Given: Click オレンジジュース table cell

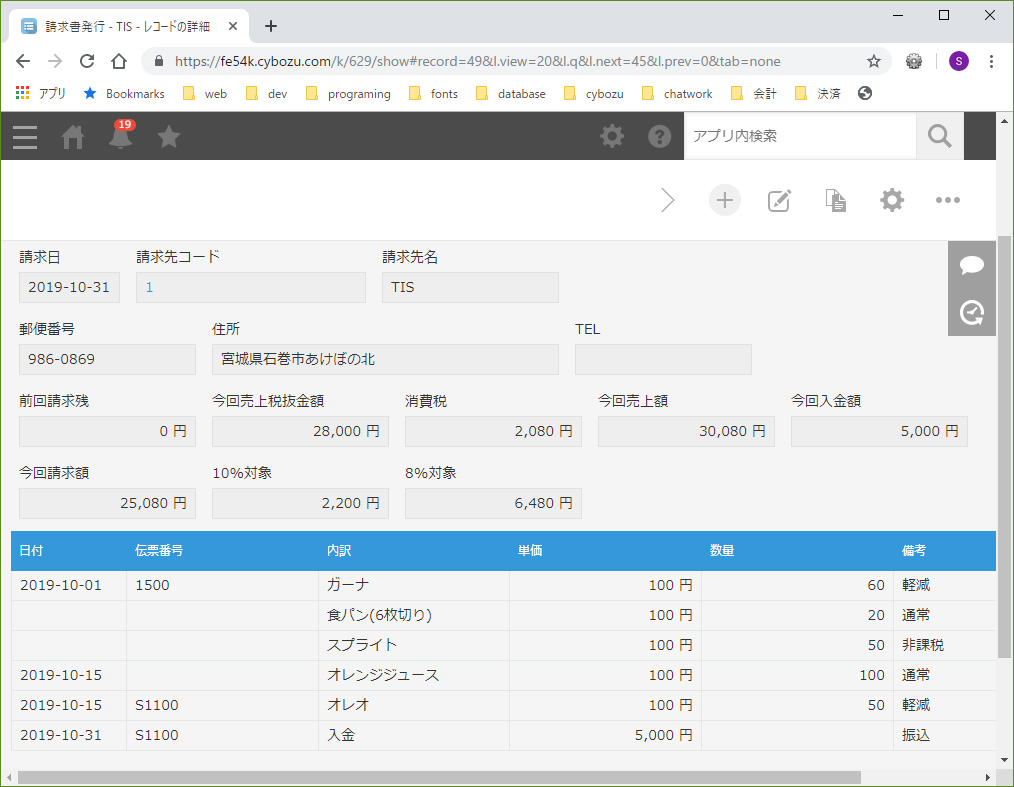Looking at the screenshot, I should pos(414,675).
